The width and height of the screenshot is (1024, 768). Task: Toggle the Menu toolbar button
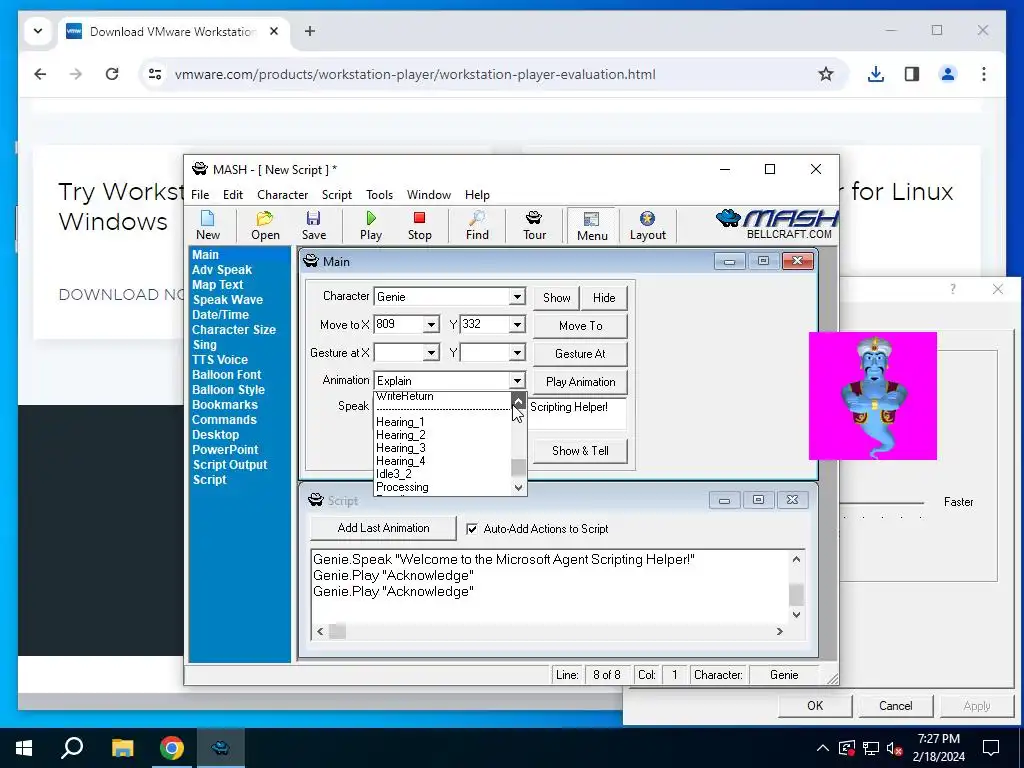coord(592,226)
